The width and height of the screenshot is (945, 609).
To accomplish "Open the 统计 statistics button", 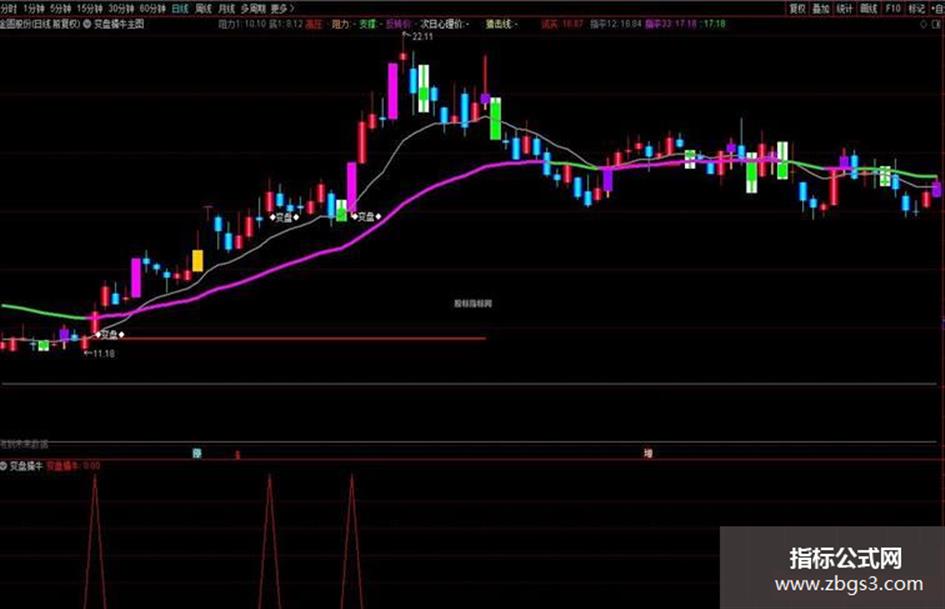I will [845, 8].
